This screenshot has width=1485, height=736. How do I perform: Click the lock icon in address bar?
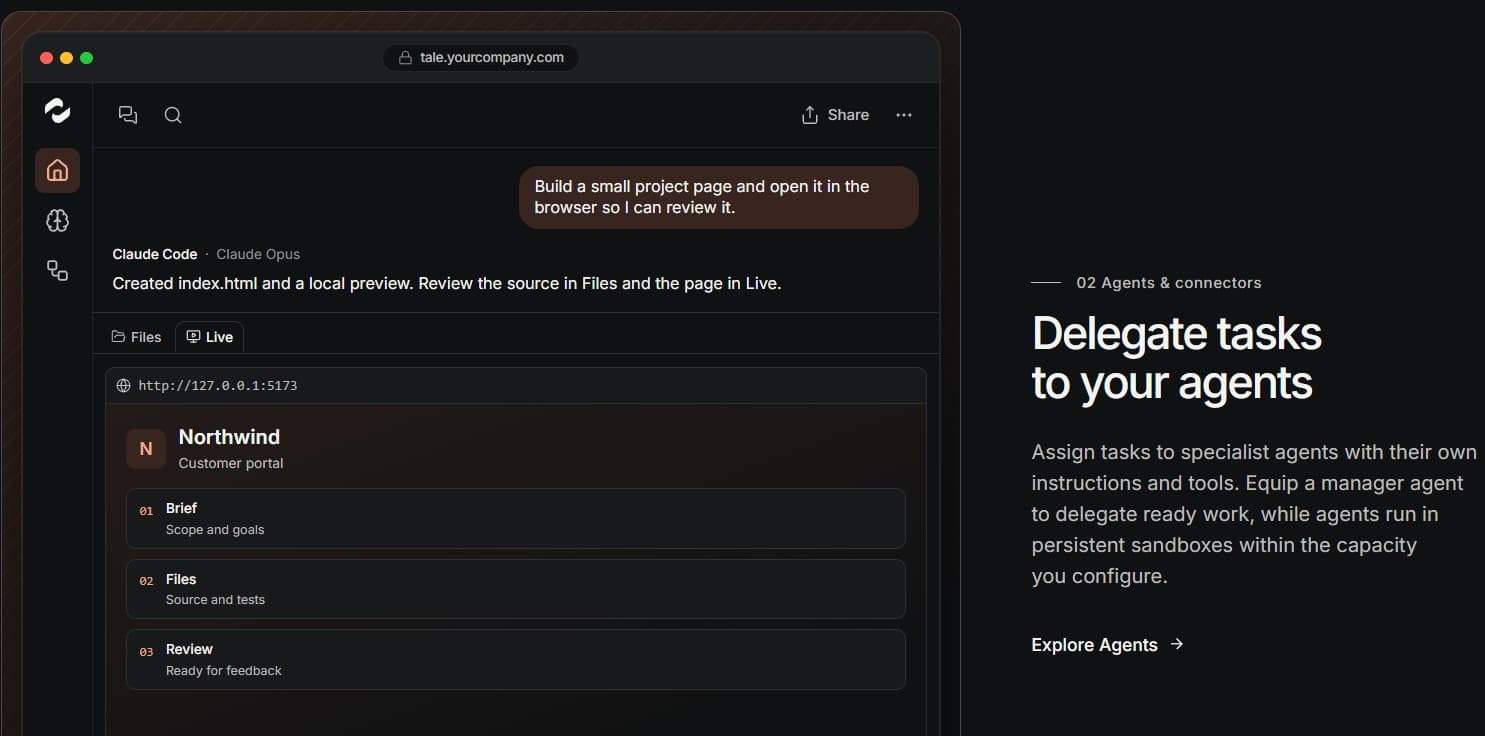405,58
